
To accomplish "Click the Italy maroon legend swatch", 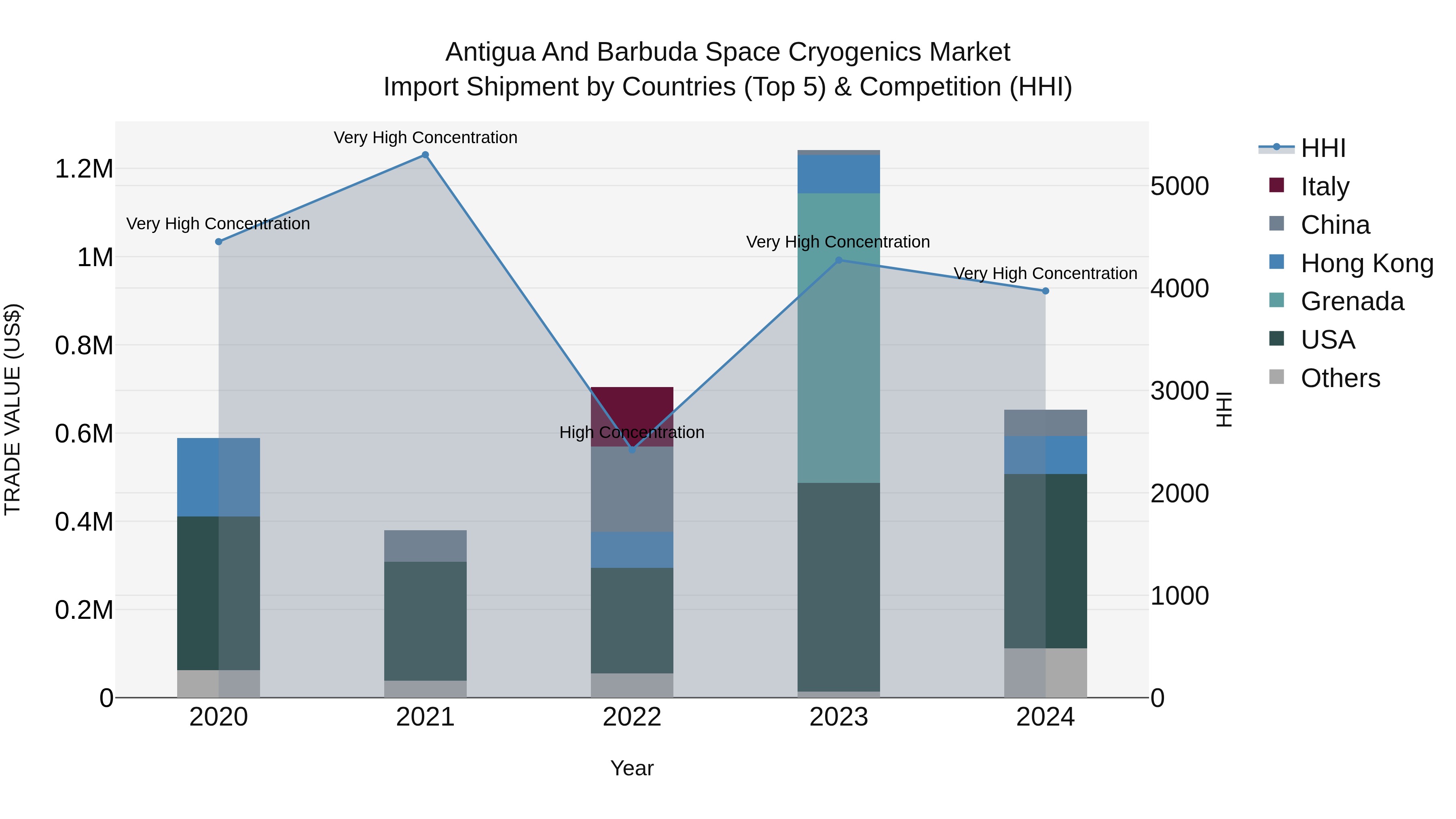I will point(1276,185).
